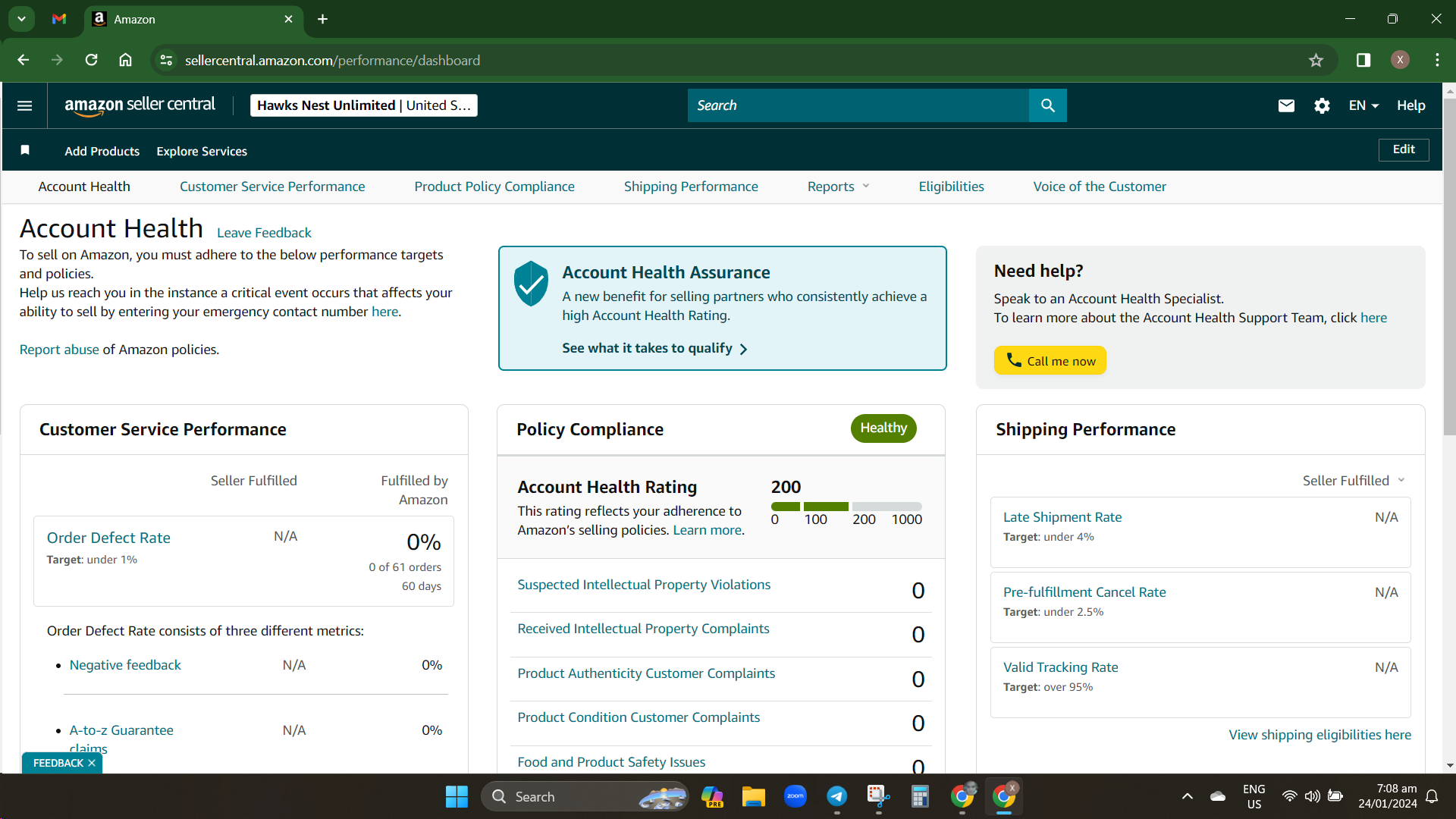
Task: Open the Pre-fulfillment Cancel Rate link
Action: 1084,592
